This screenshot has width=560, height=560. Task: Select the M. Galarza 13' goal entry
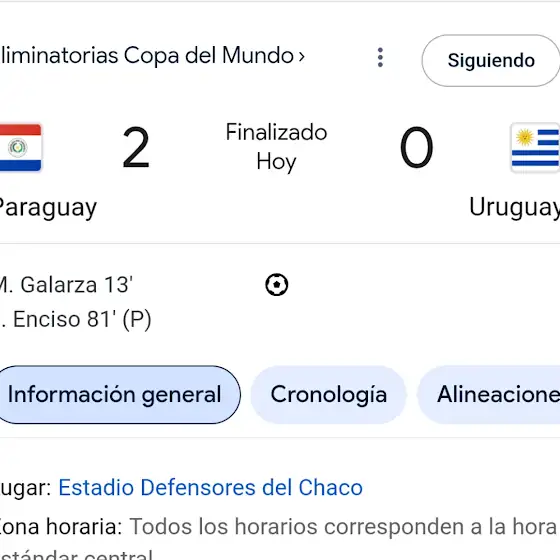[66, 285]
